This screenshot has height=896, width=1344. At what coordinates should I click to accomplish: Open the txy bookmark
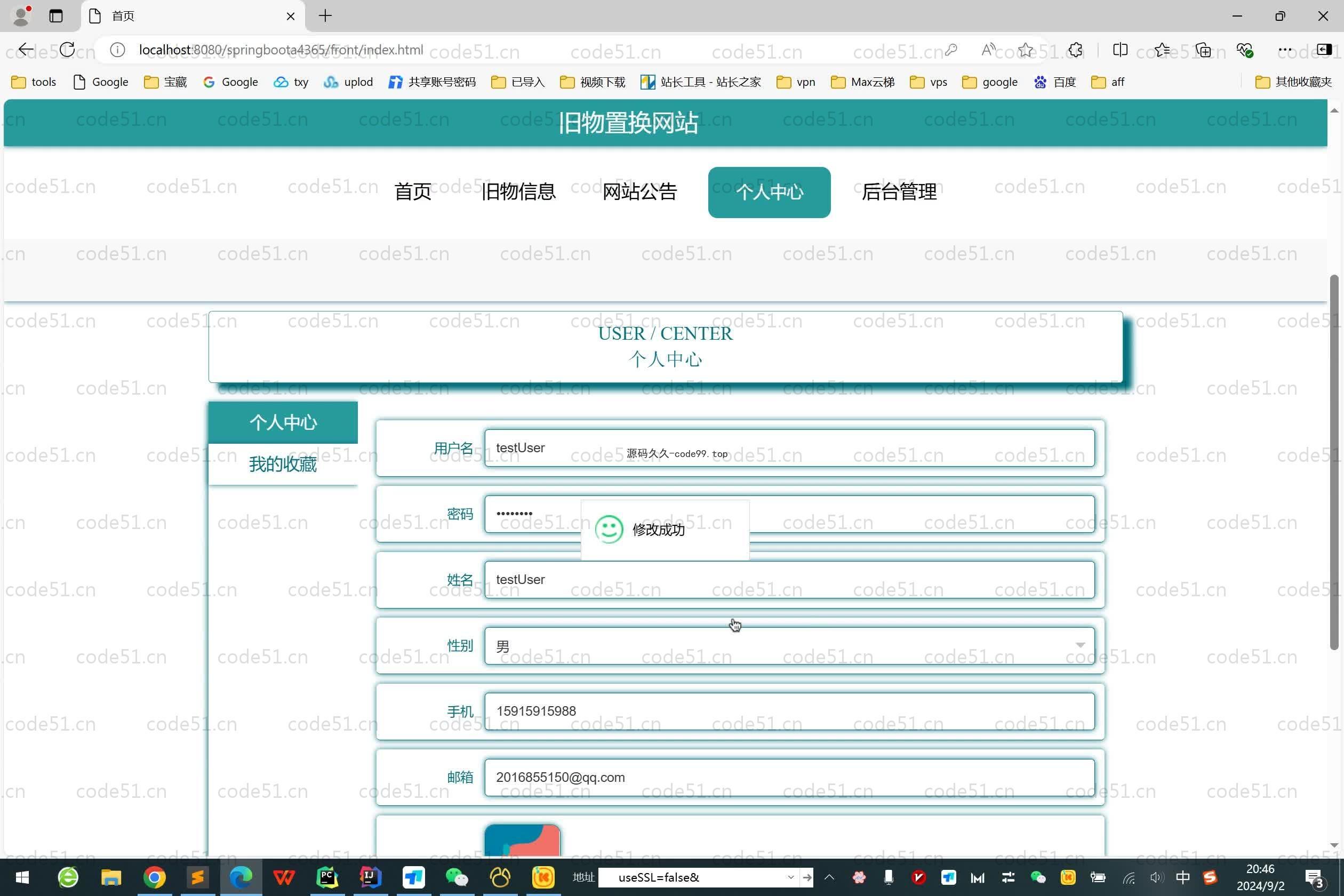pyautogui.click(x=291, y=82)
